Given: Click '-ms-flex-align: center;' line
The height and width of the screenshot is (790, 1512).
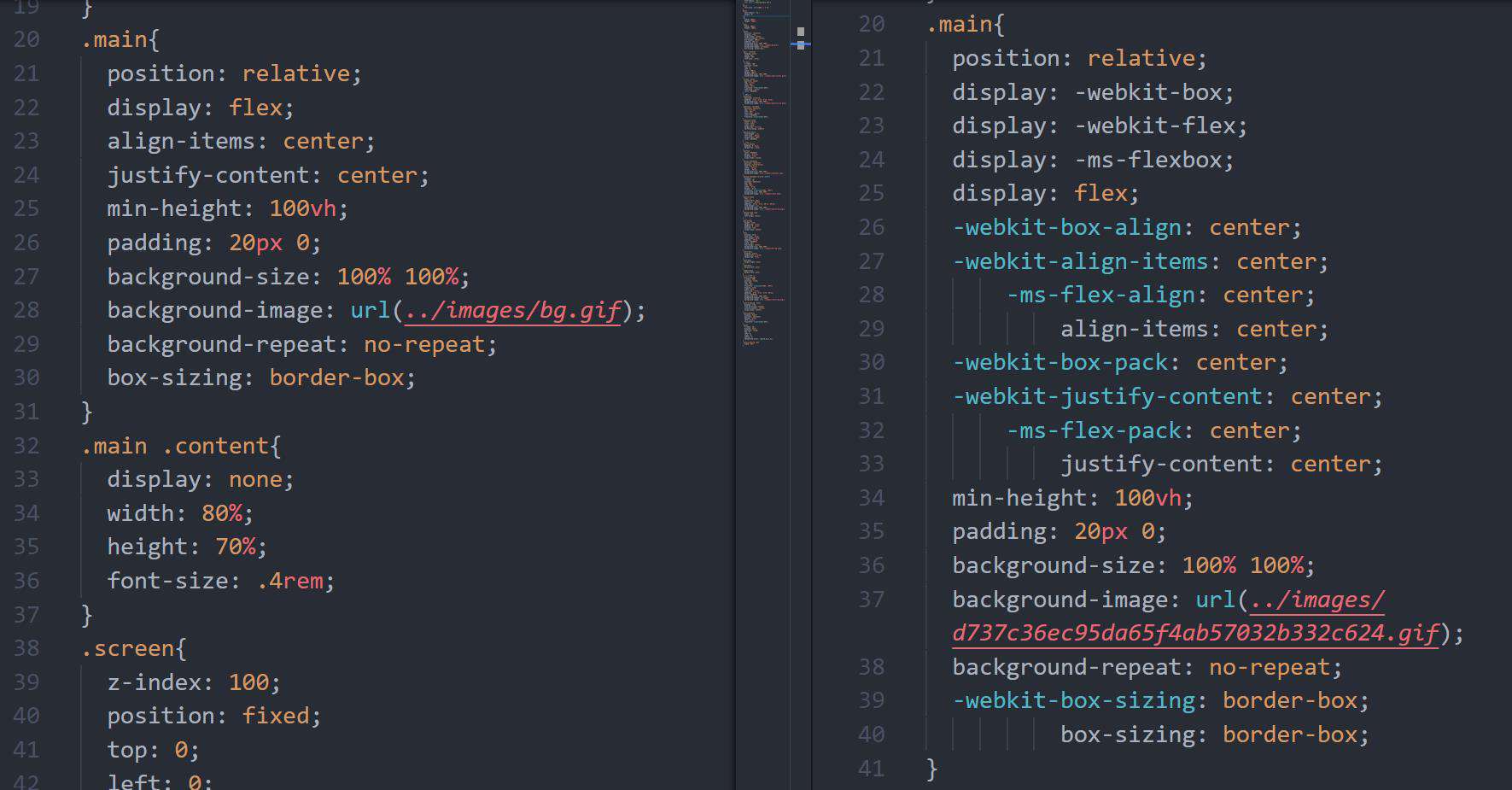Looking at the screenshot, I should coord(1161,295).
